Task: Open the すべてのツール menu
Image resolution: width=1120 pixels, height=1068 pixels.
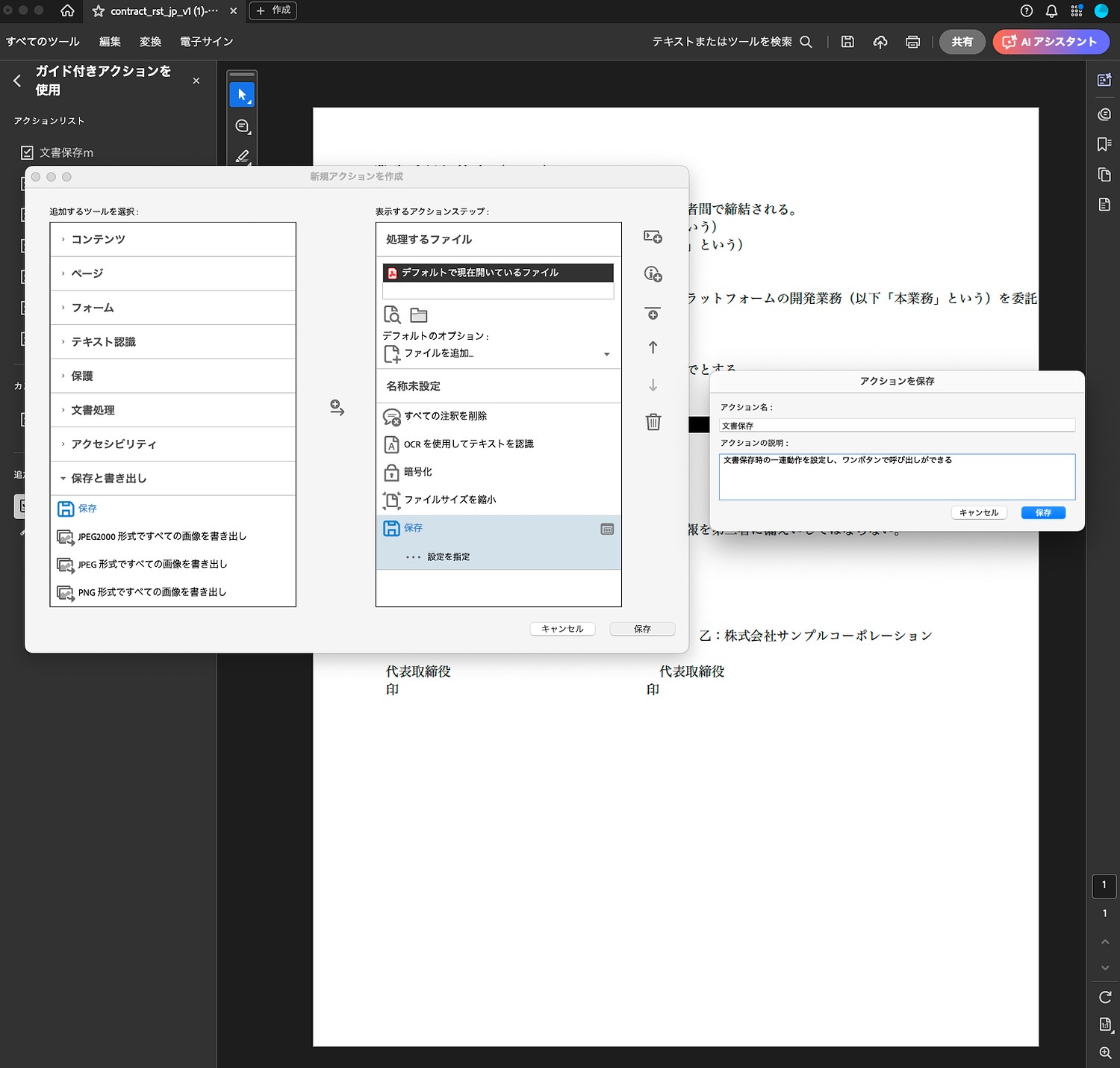Action: click(x=43, y=42)
